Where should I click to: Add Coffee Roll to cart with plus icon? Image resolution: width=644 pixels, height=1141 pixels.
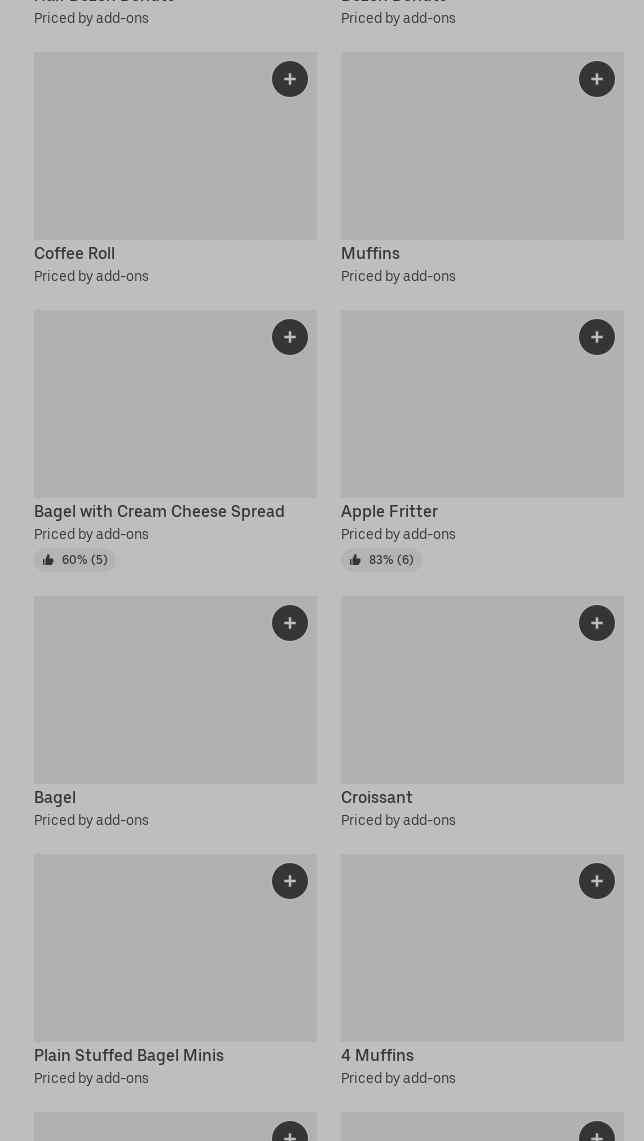[x=290, y=79]
